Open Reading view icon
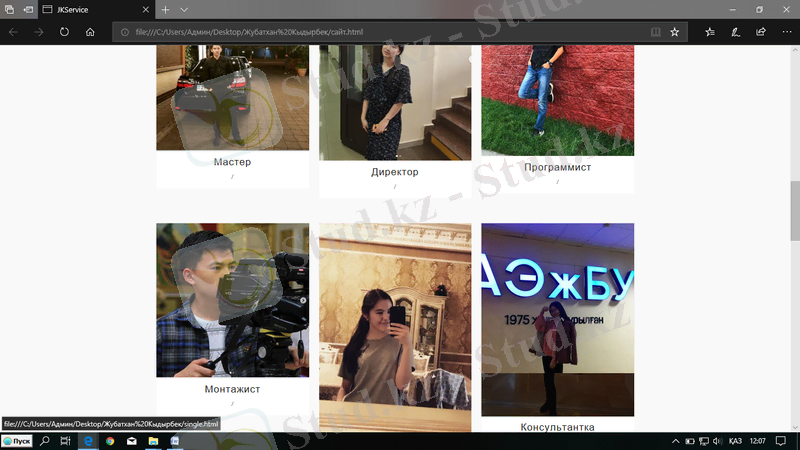 click(656, 32)
